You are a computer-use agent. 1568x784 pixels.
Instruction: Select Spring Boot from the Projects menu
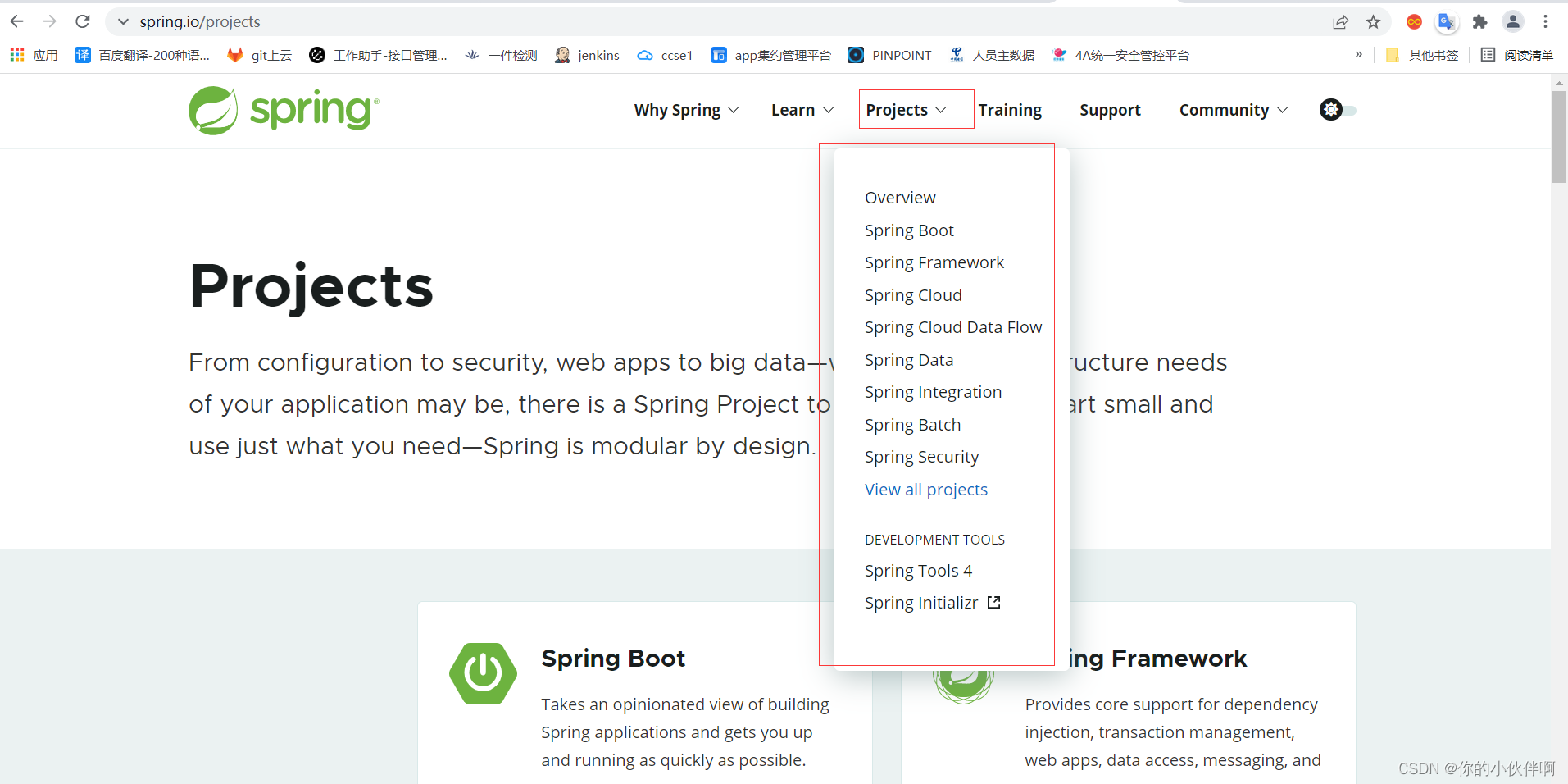tap(909, 230)
